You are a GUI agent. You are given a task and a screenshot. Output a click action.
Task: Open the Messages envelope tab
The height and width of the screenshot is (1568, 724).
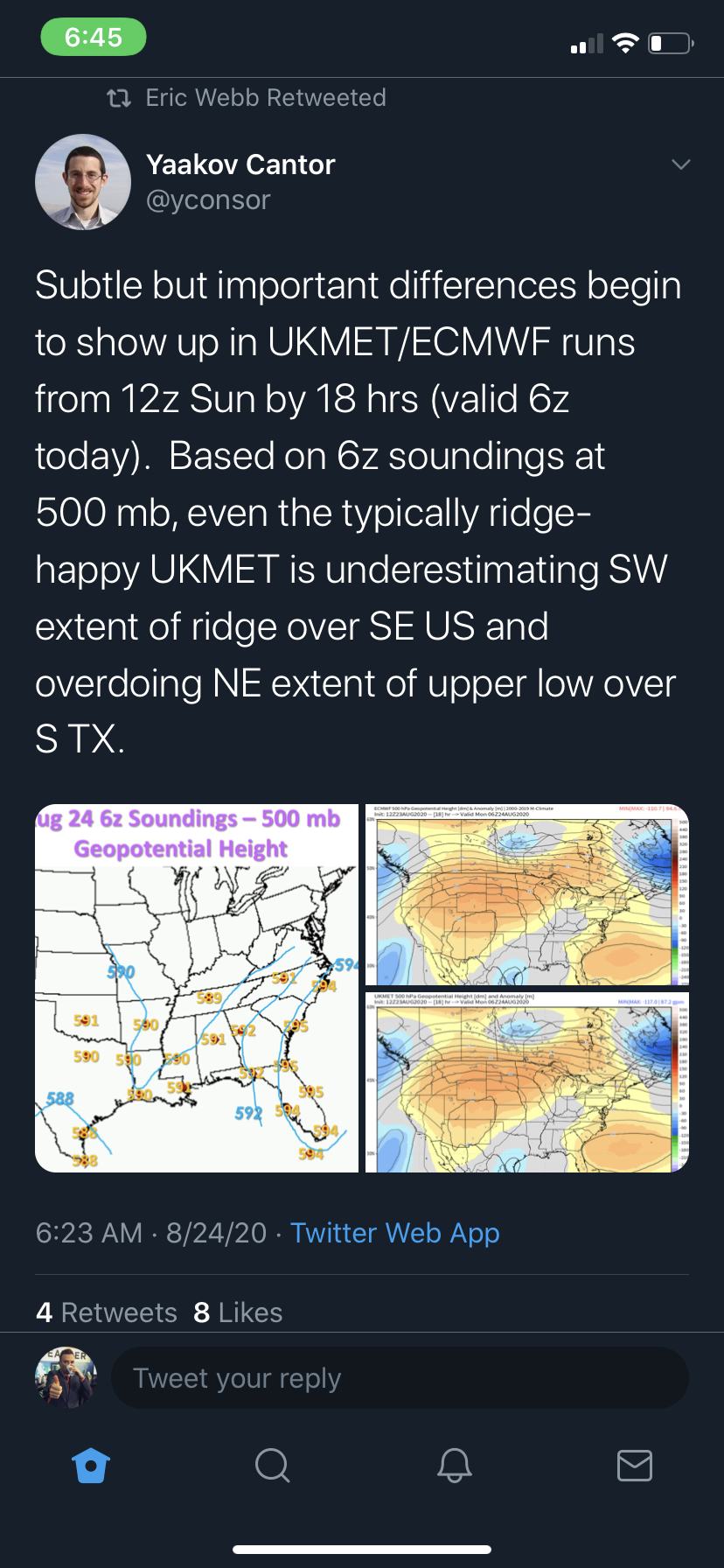pyautogui.click(x=634, y=1465)
